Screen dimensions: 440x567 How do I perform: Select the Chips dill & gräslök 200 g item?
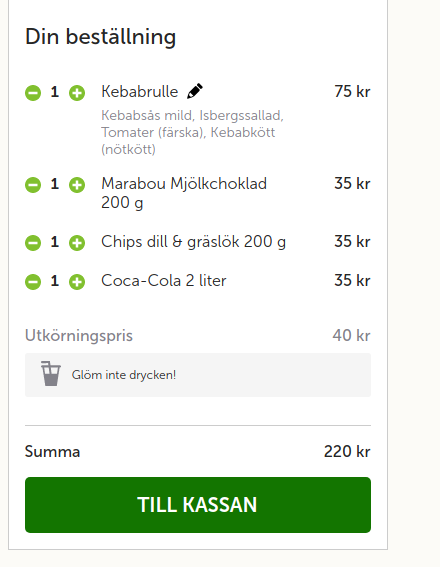tap(193, 242)
